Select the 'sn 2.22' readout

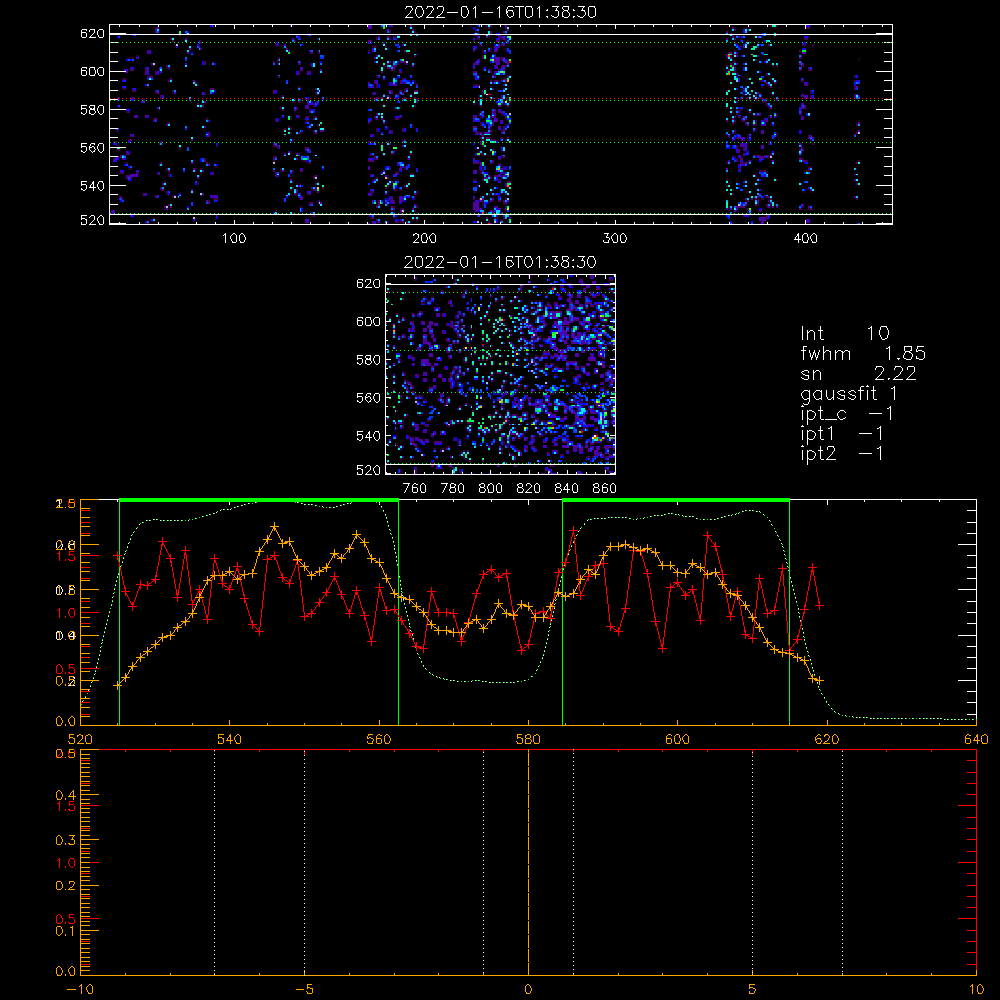858,373
